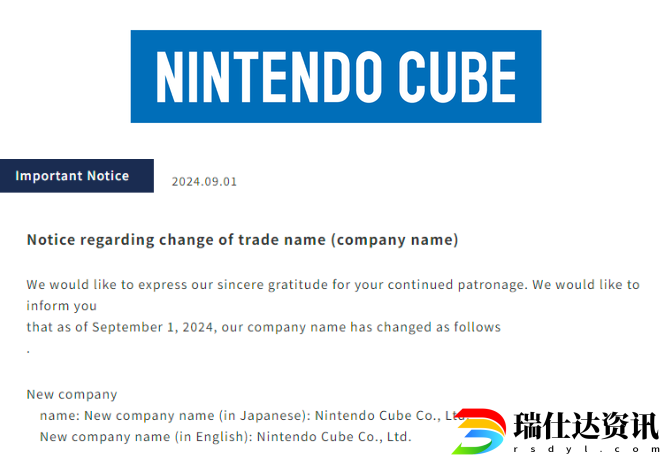Click '(company name)' in the headline
The height and width of the screenshot is (459, 668).
pyautogui.click(x=395, y=240)
